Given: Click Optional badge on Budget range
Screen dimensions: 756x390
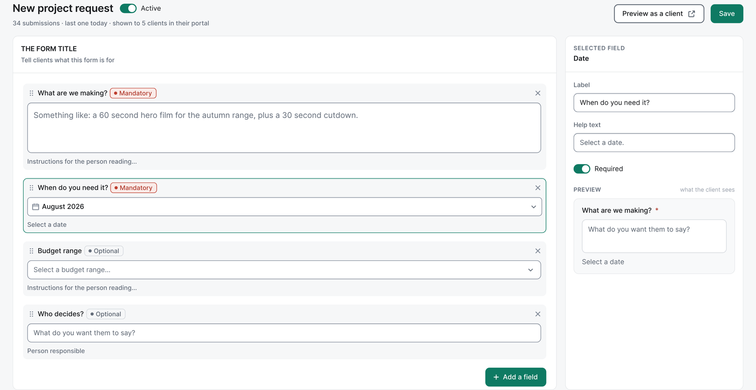Looking at the screenshot, I should 104,251.
